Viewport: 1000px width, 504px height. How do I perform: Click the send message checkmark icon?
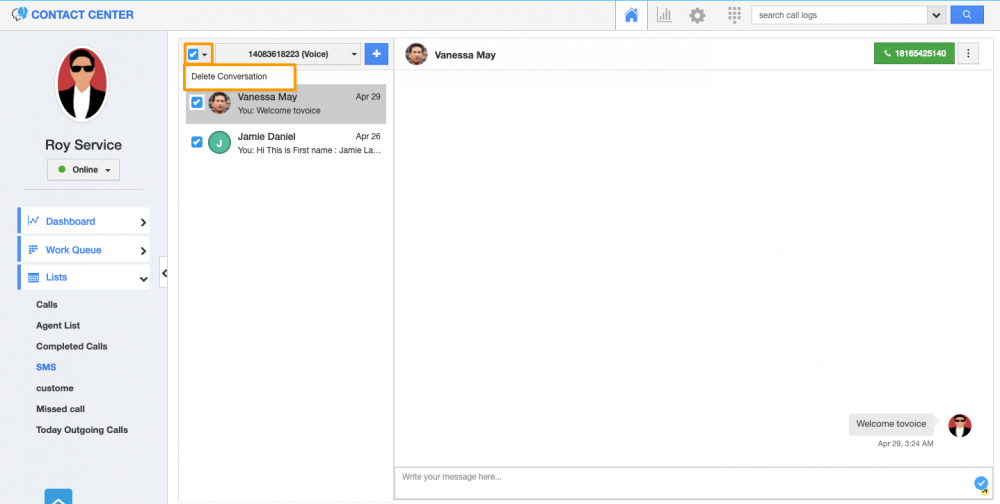pos(981,483)
